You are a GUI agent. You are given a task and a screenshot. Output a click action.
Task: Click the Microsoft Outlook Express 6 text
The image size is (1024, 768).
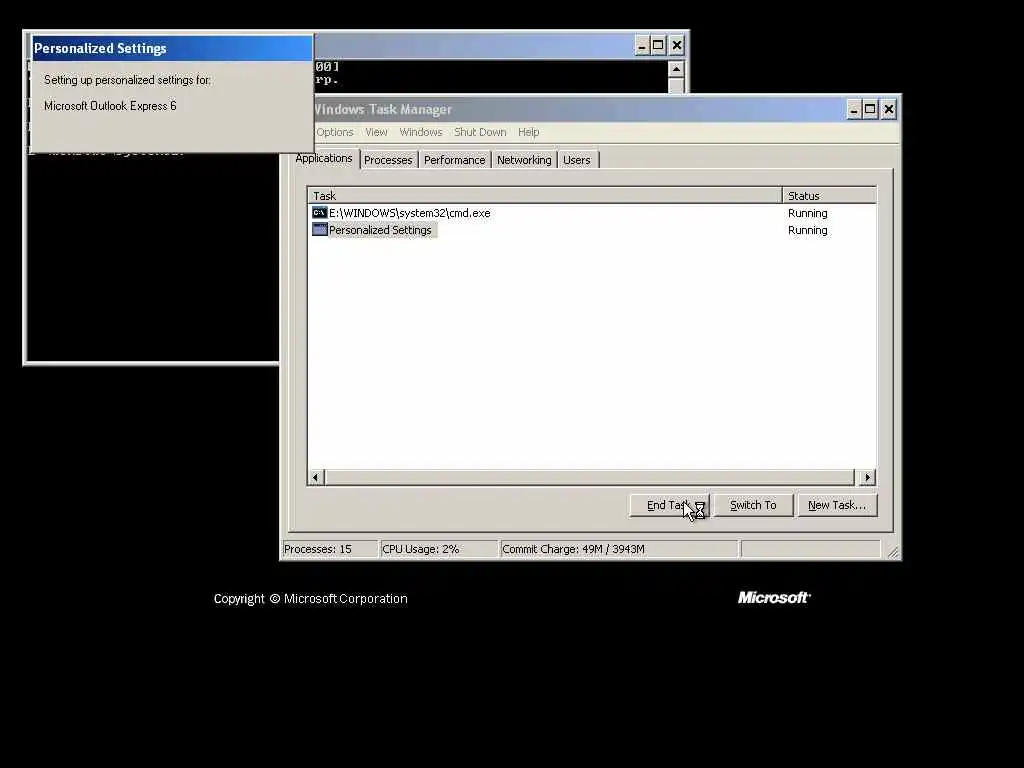coord(110,106)
